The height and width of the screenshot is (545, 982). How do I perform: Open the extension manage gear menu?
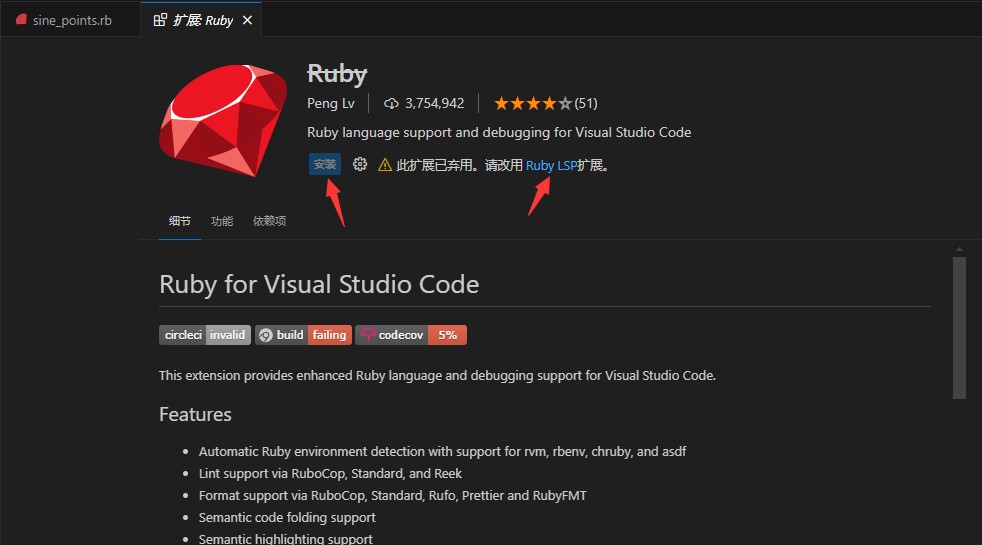[x=359, y=164]
